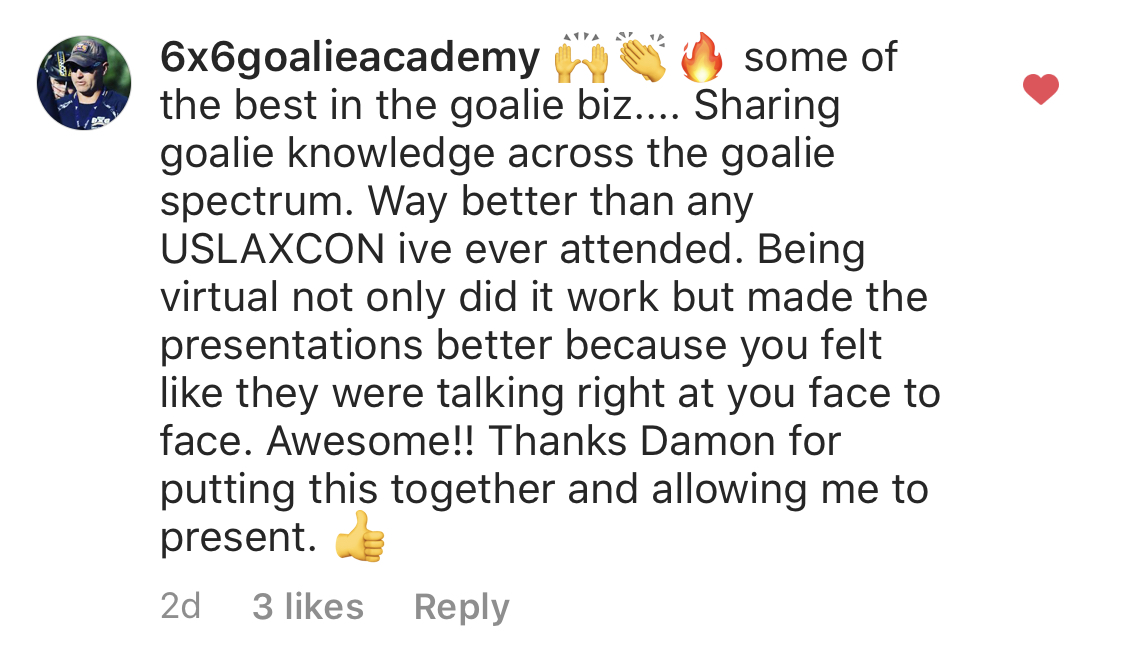This screenshot has height=650, width=1125.
Task: Reply to the 6x6goalieacademy comment
Action: (461, 606)
